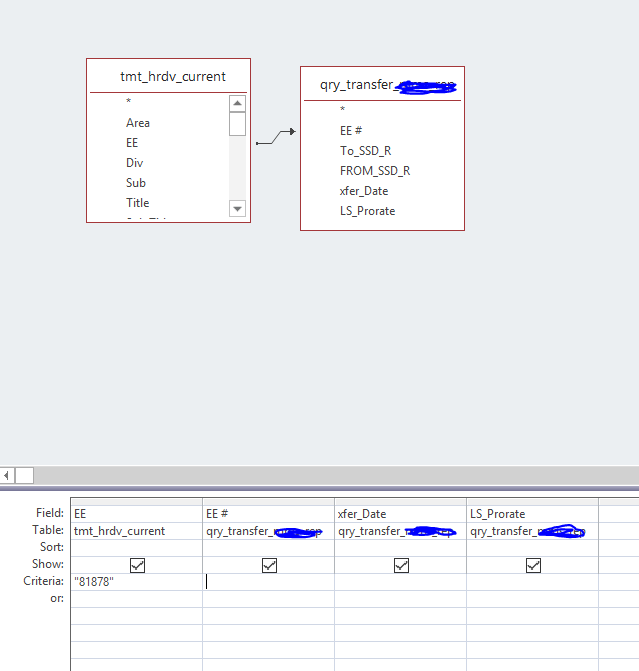
Task: Click the Show: row label
Action: (48, 564)
